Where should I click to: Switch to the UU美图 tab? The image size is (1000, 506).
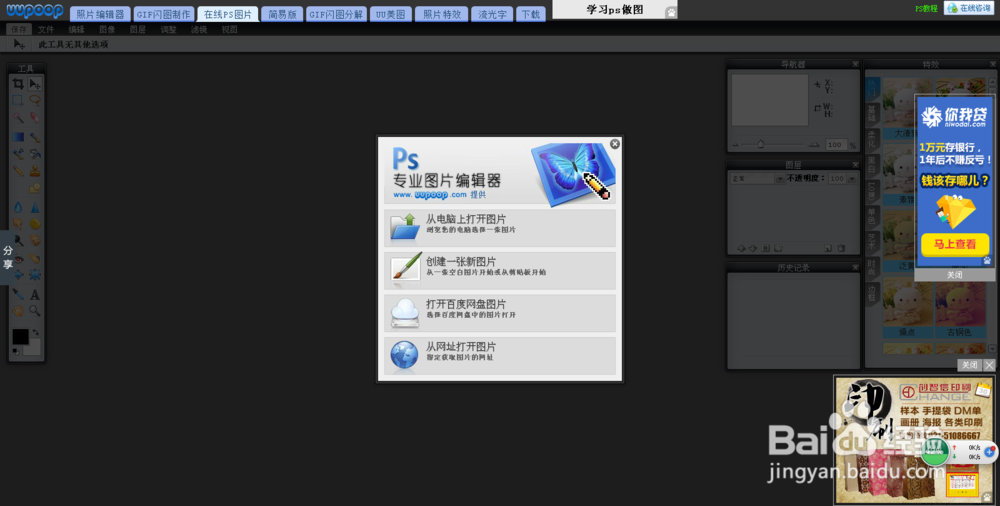[391, 14]
